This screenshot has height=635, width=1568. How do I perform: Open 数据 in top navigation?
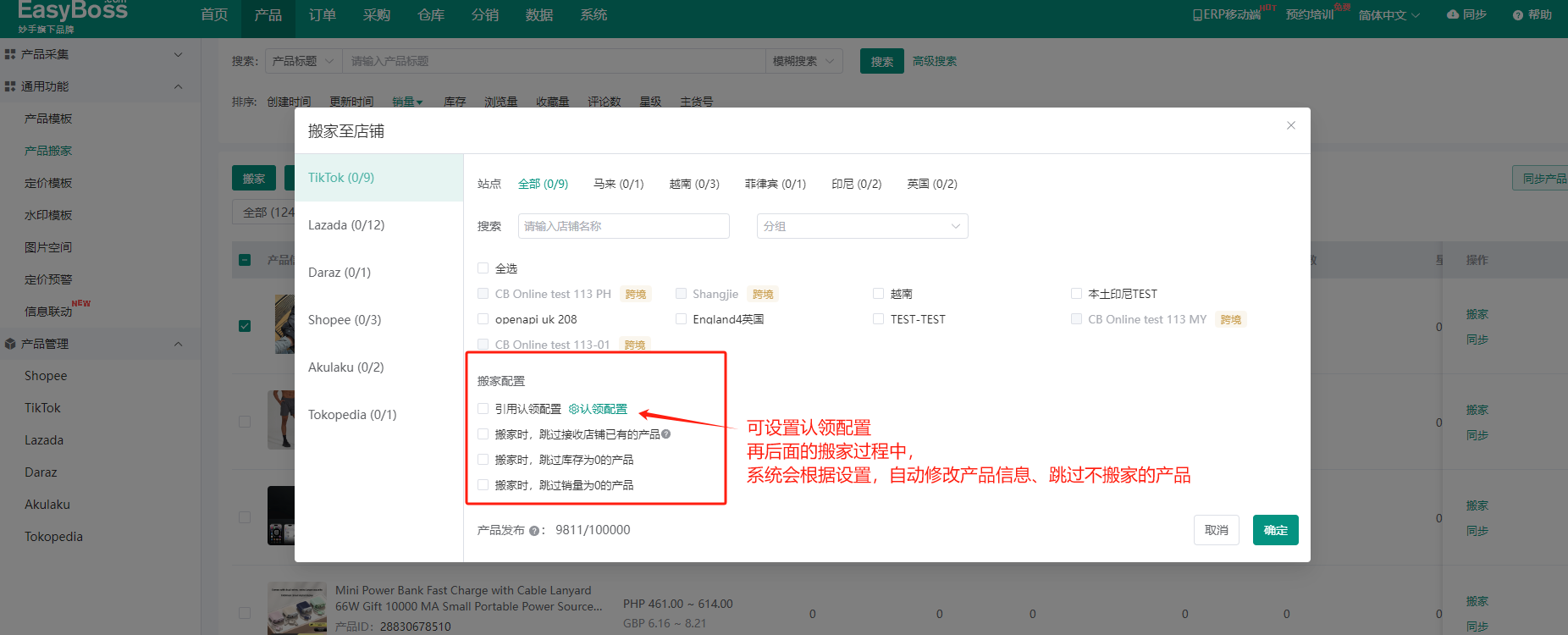click(539, 15)
